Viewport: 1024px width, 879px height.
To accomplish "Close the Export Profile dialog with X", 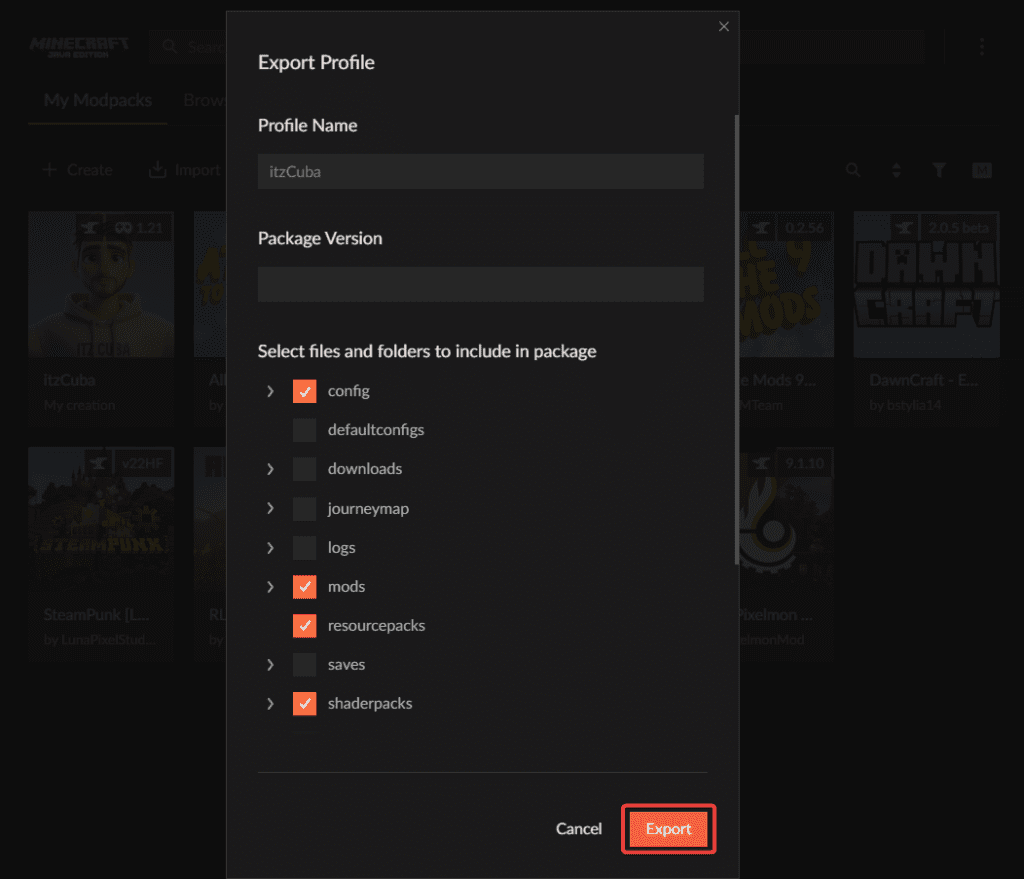I will pos(724,27).
